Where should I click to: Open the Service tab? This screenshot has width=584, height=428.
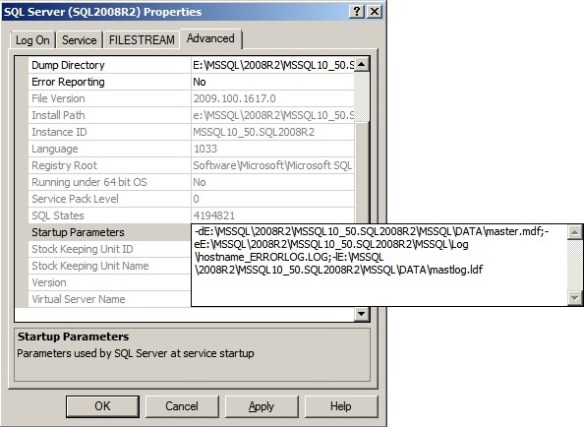(x=79, y=40)
